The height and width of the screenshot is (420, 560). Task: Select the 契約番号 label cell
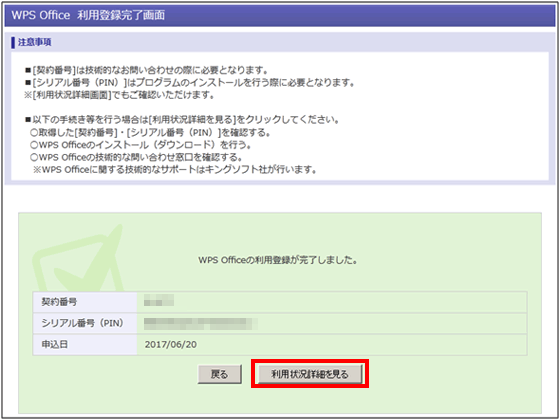(x=85, y=302)
